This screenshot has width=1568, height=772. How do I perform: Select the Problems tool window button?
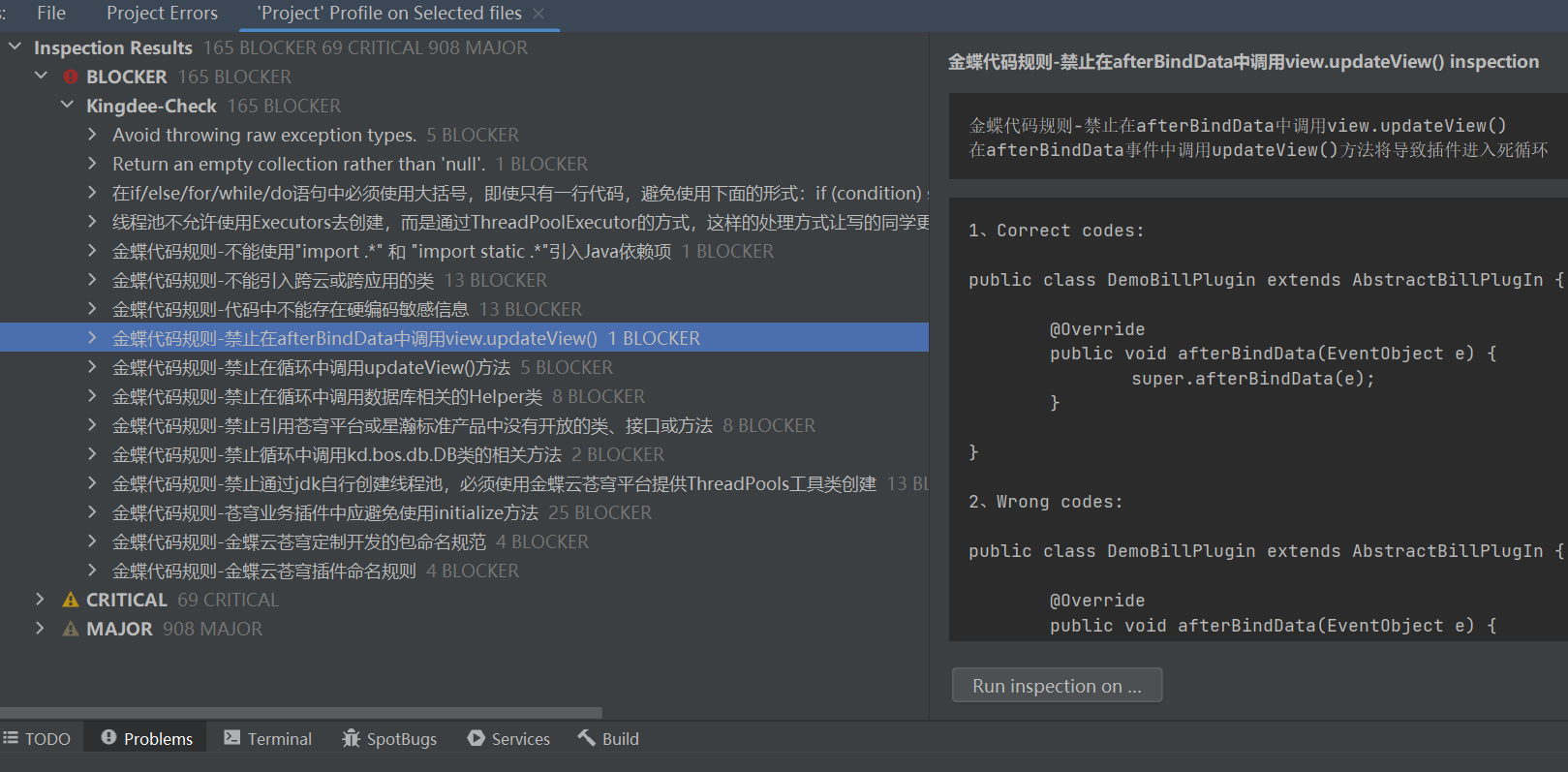point(147,739)
